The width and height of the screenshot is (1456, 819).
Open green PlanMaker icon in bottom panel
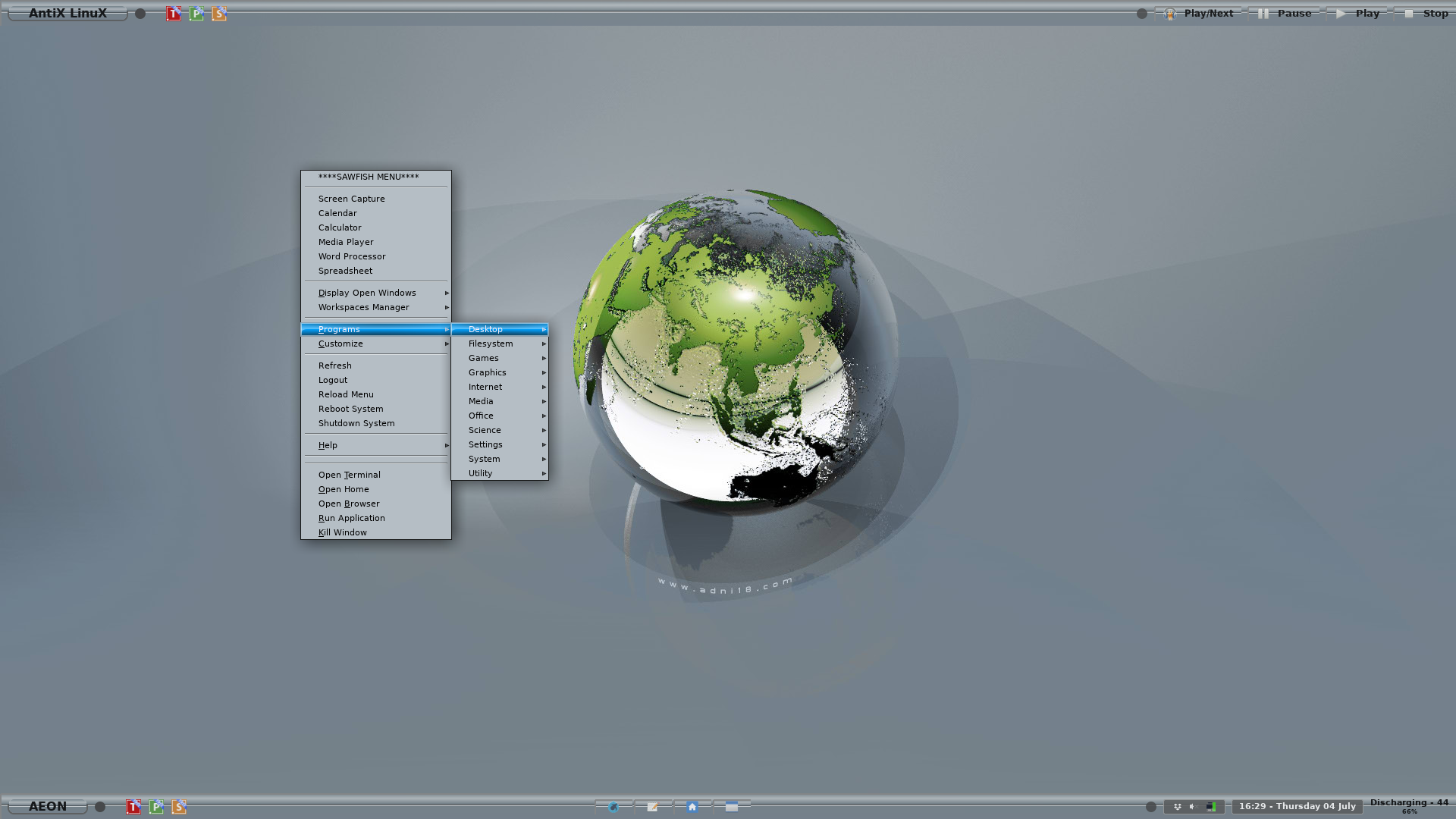pos(156,807)
